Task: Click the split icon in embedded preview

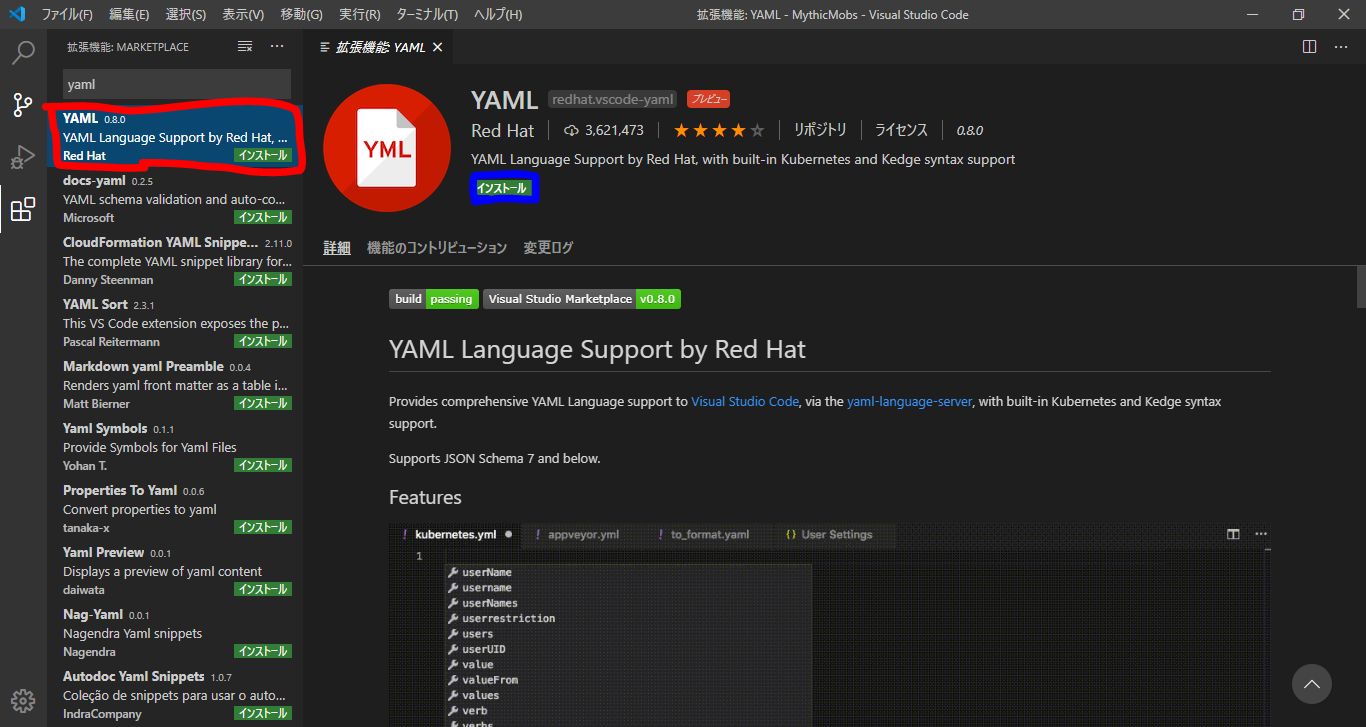Action: pyautogui.click(x=1233, y=534)
